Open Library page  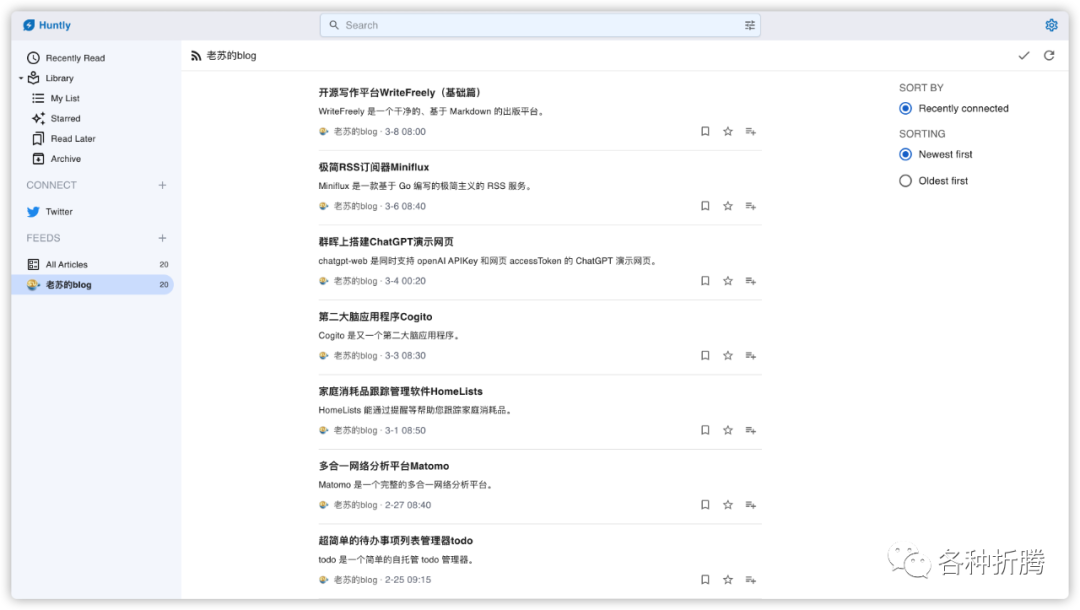point(59,78)
